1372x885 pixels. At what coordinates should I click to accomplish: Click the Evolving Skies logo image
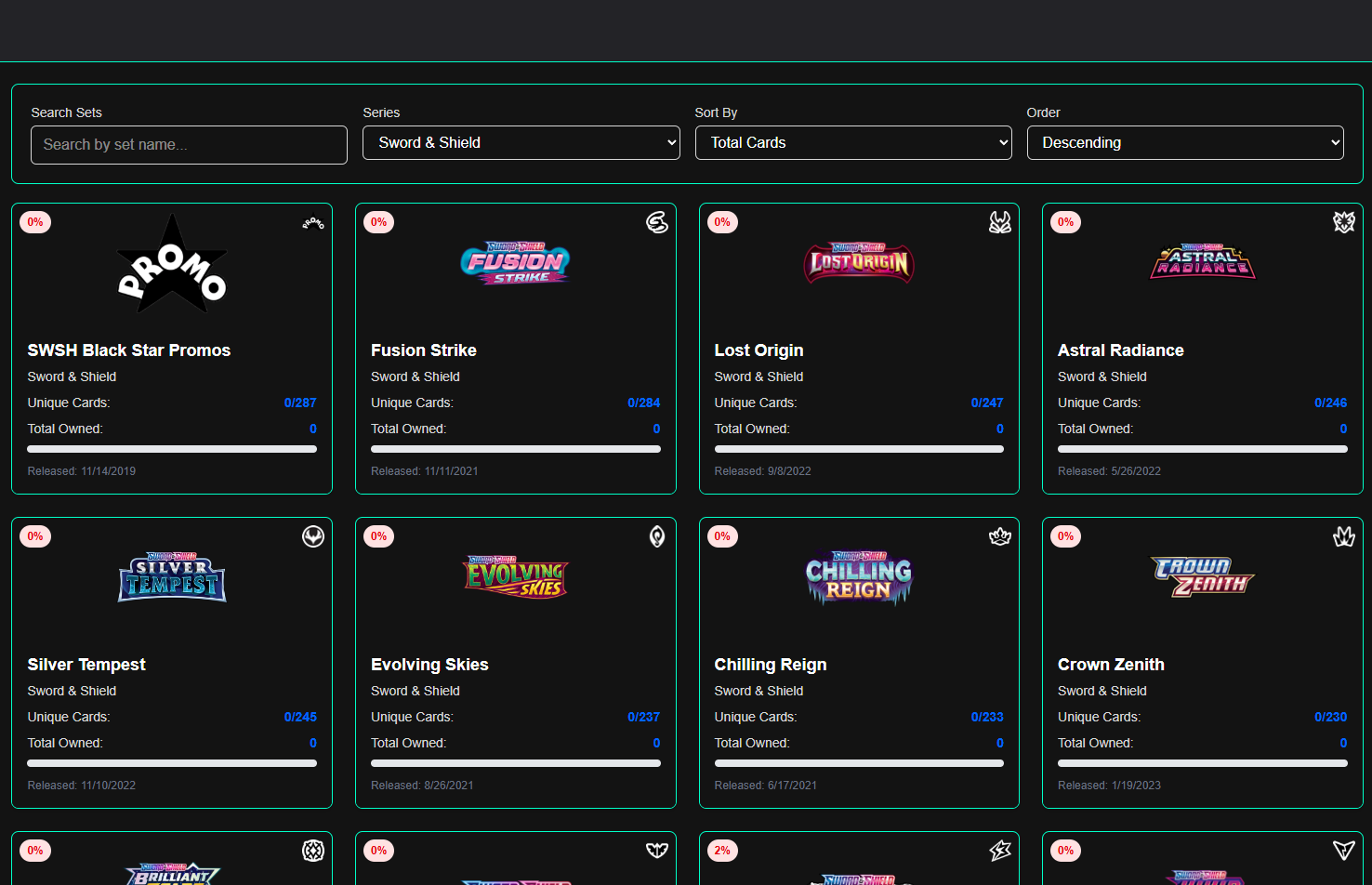pyautogui.click(x=516, y=576)
